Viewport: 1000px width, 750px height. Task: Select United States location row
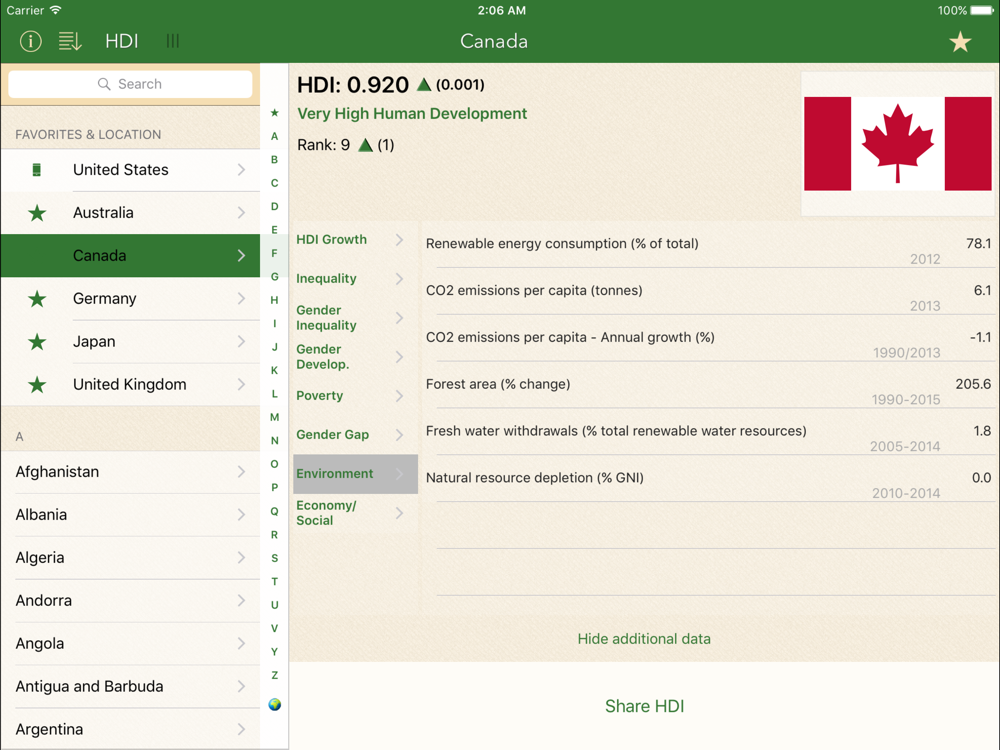(130, 170)
